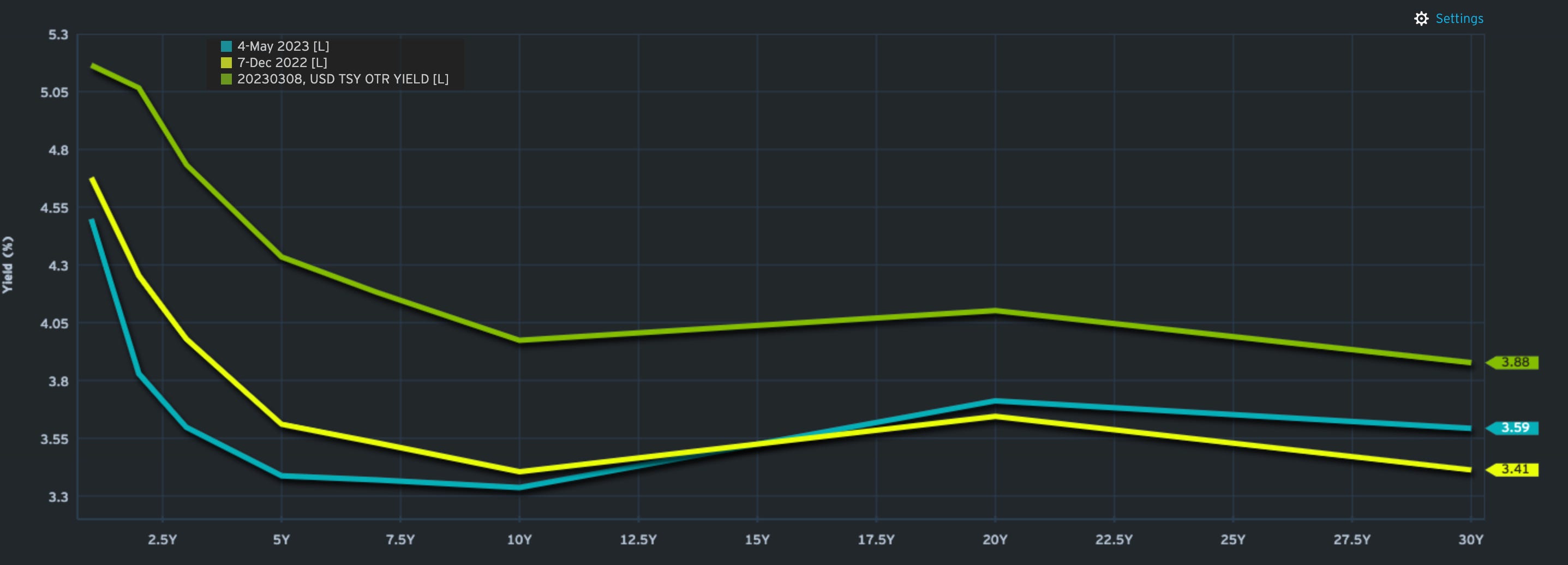Click the 4.3 y-axis value

pos(58,266)
